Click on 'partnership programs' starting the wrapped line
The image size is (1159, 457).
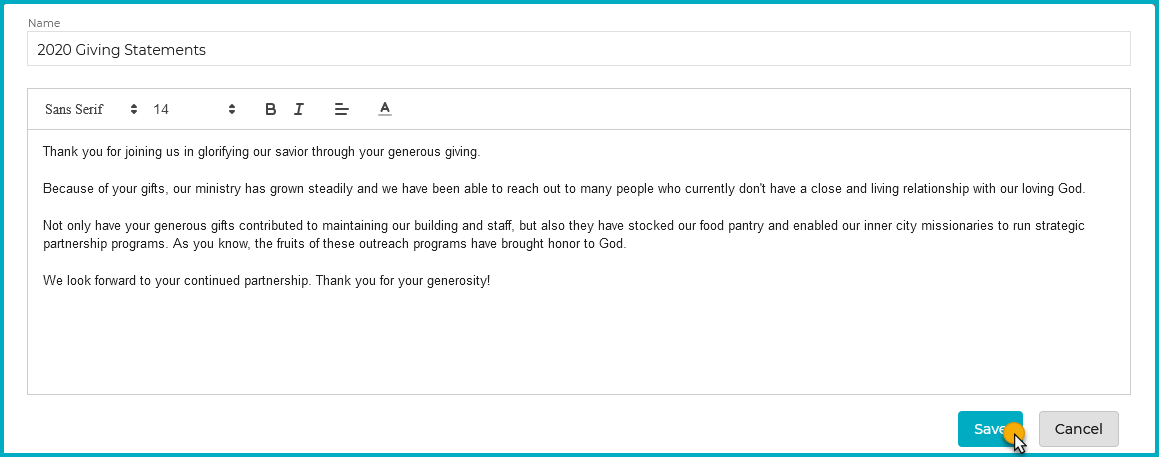[103, 244]
